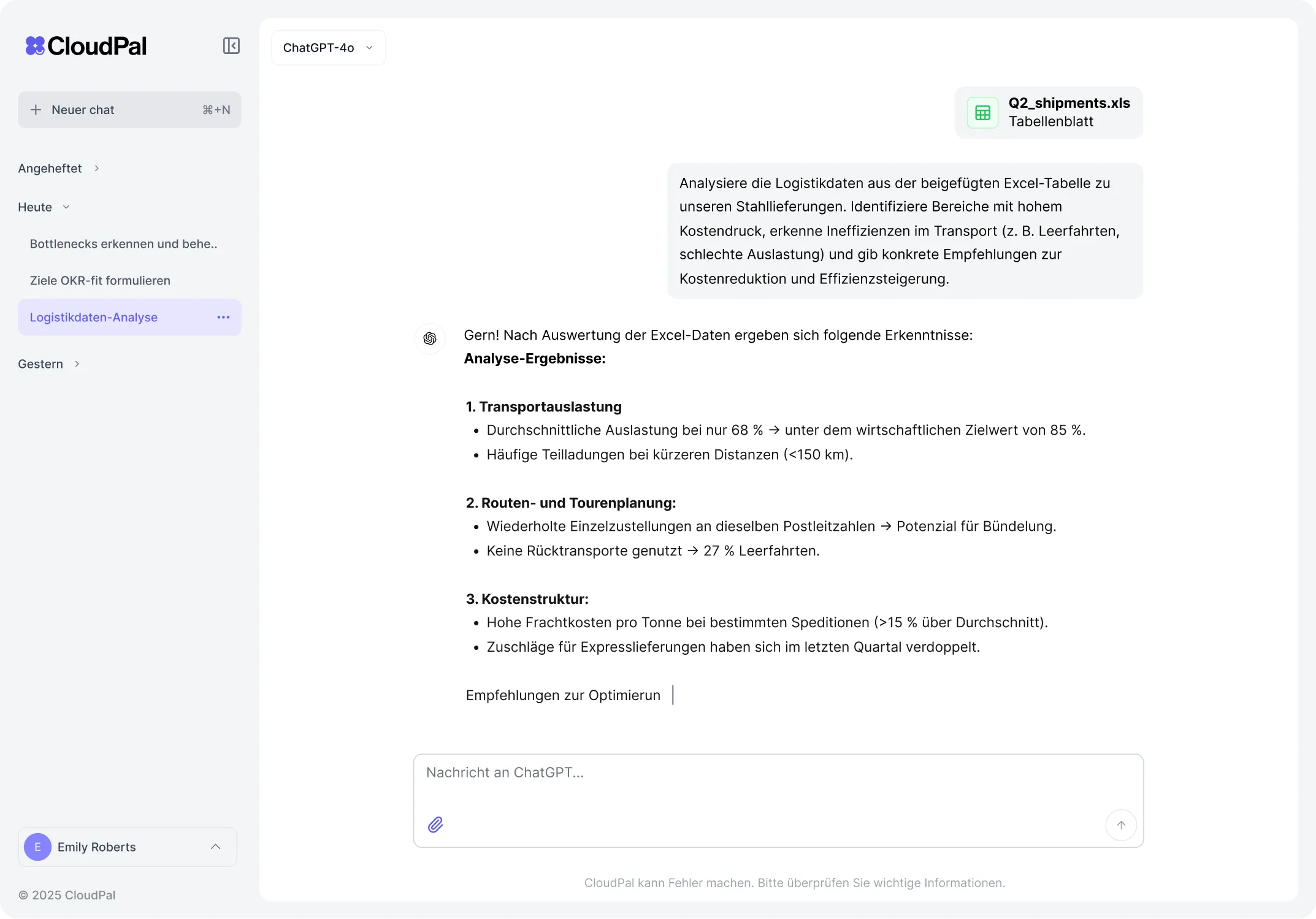Expand the Angeheftet section

coord(96,168)
